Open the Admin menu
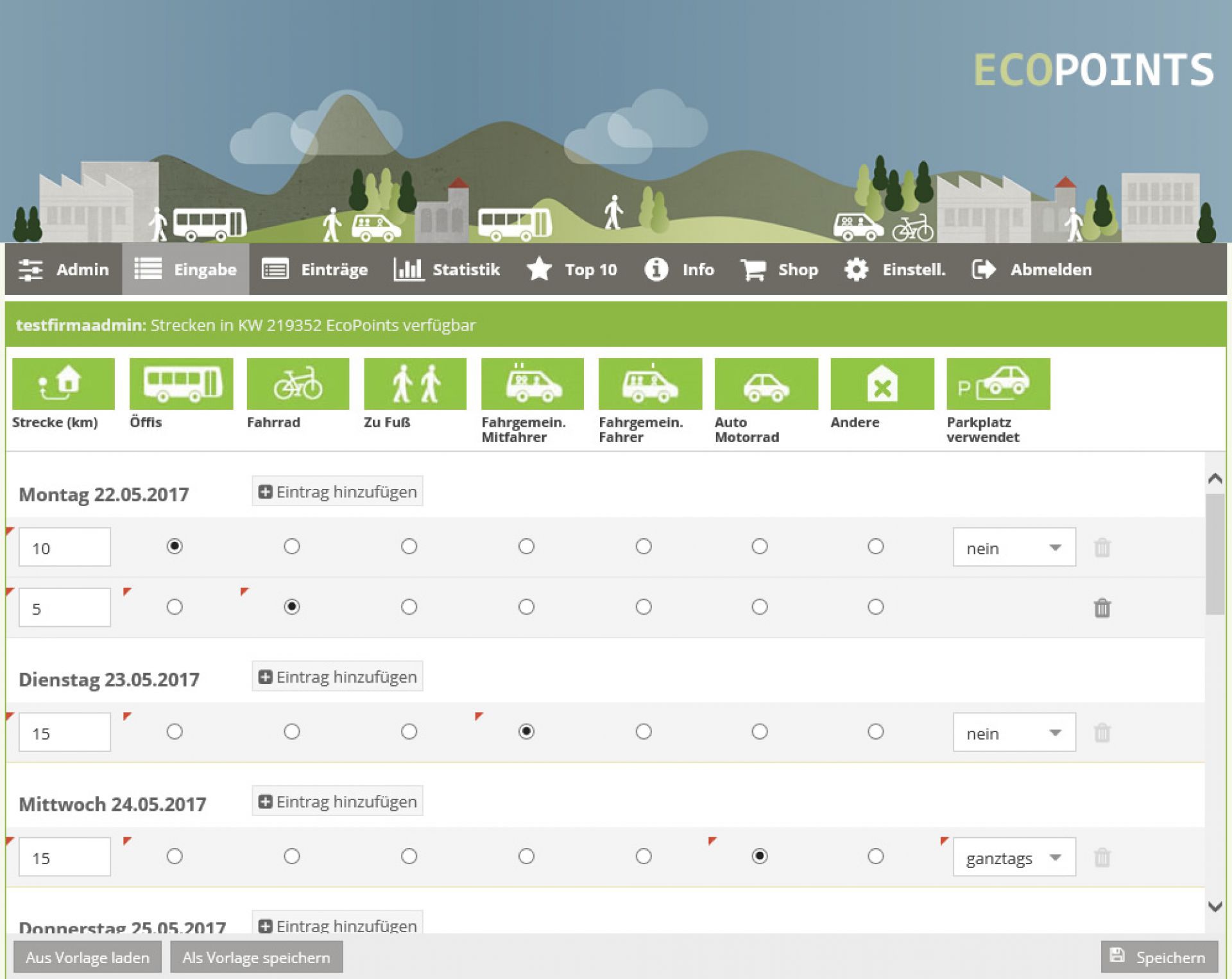 click(x=64, y=269)
